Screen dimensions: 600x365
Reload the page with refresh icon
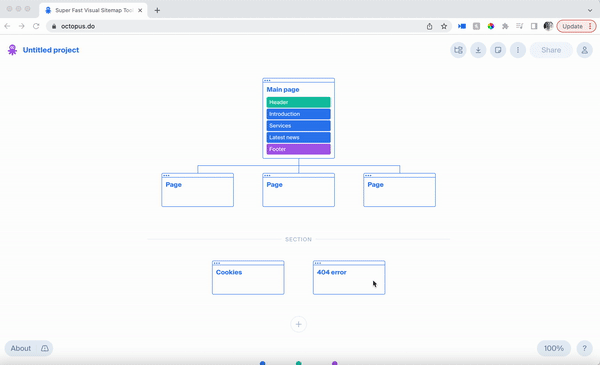point(36,26)
